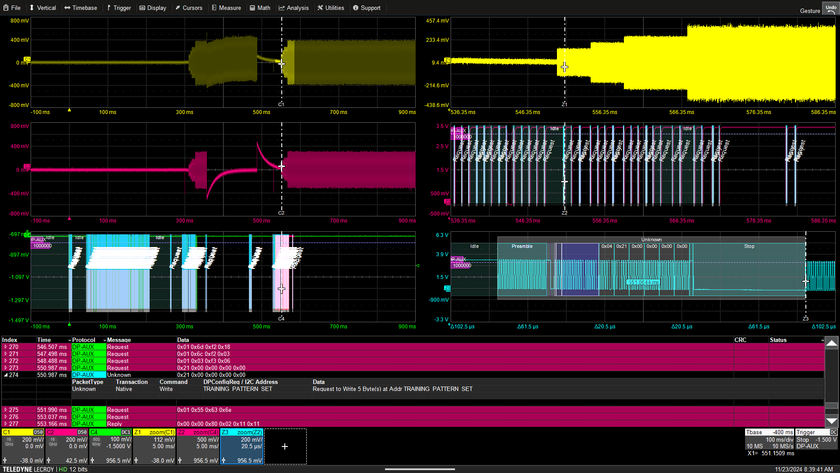
Task: Collapse expanded row 274 details
Action: point(5,374)
